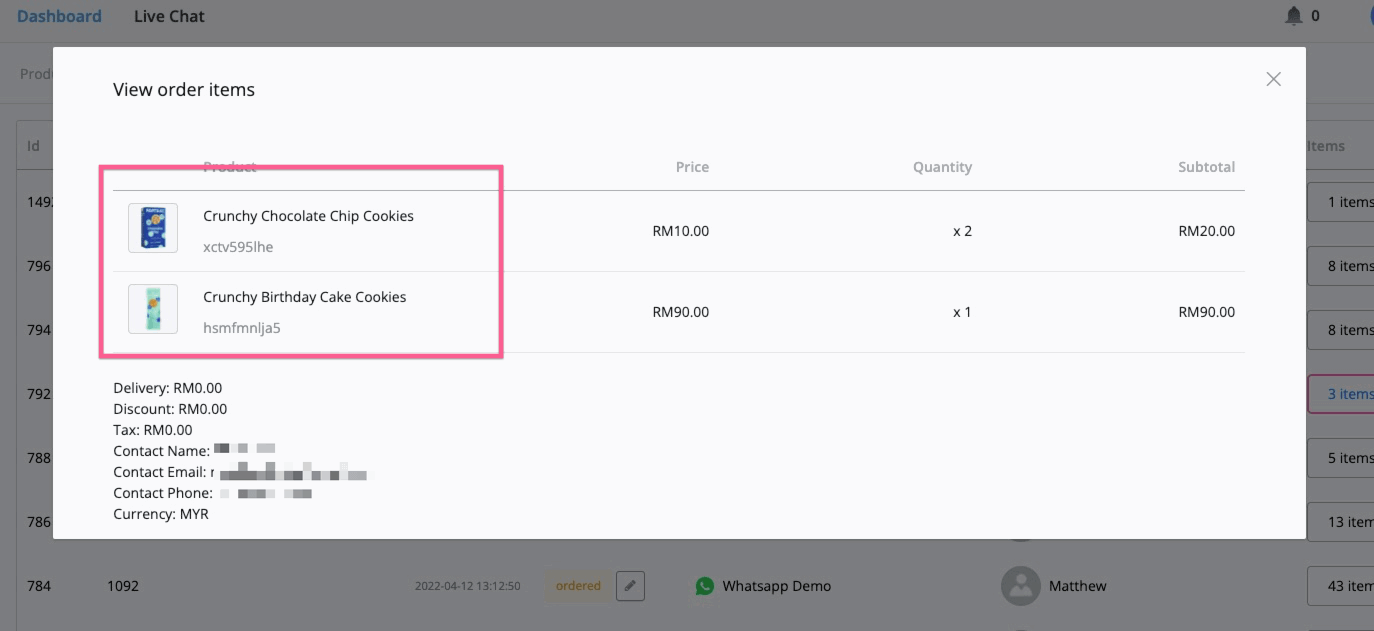This screenshot has height=631, width=1374.
Task: Switch to the Dashboard tab
Action: (59, 16)
